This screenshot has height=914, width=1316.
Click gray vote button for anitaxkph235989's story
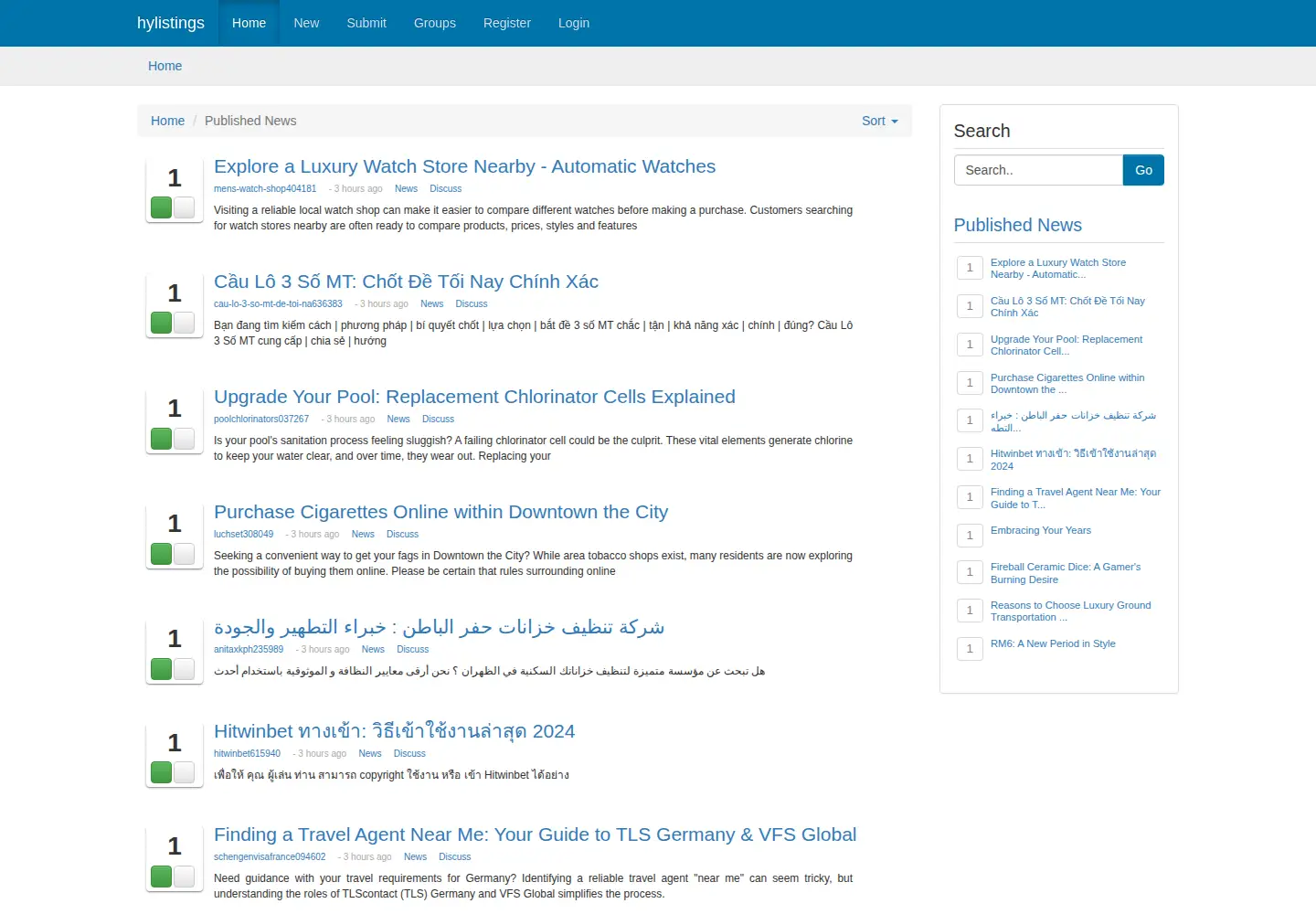tap(184, 668)
